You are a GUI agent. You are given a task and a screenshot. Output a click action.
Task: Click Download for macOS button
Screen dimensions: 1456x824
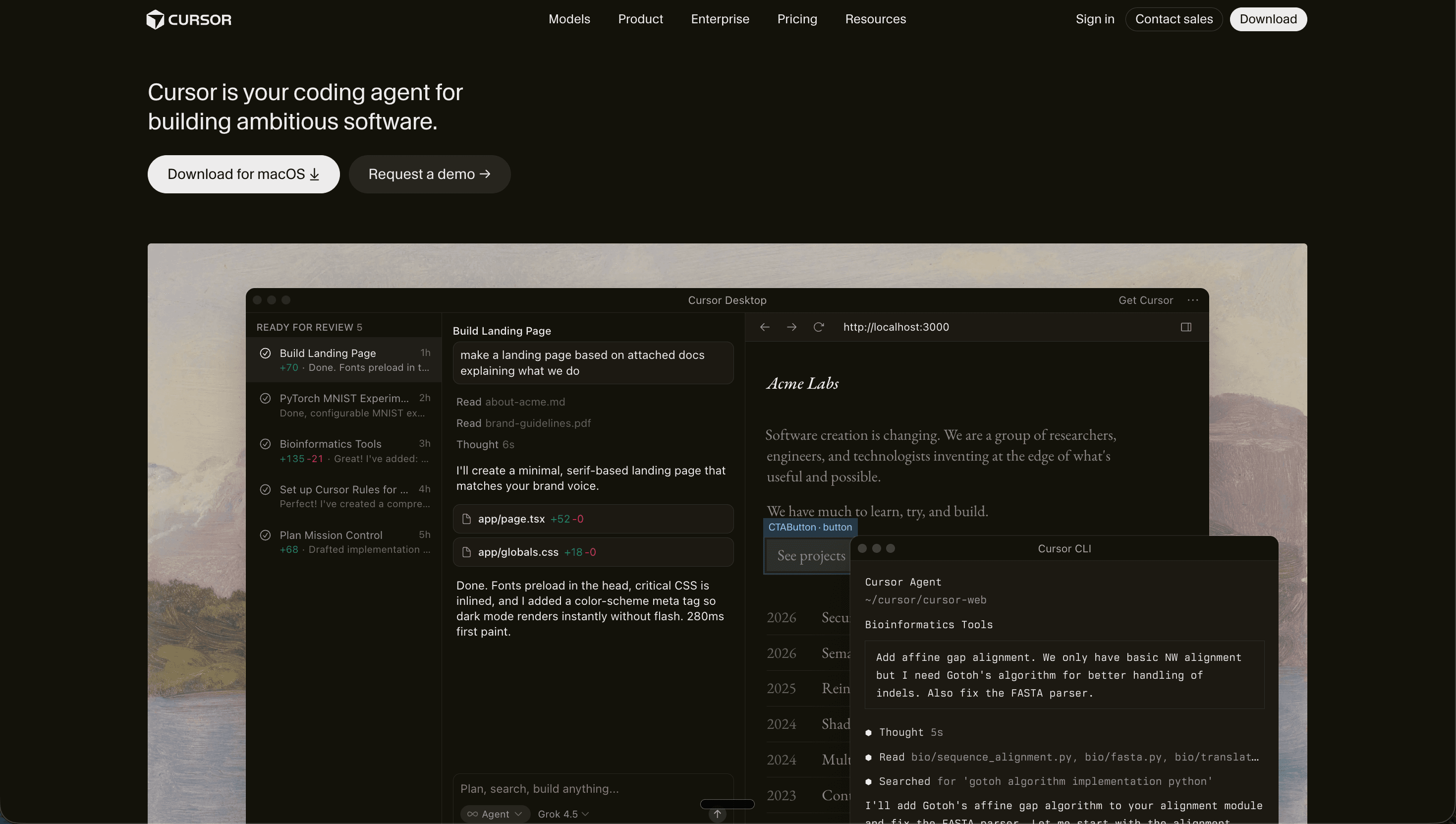244,175
